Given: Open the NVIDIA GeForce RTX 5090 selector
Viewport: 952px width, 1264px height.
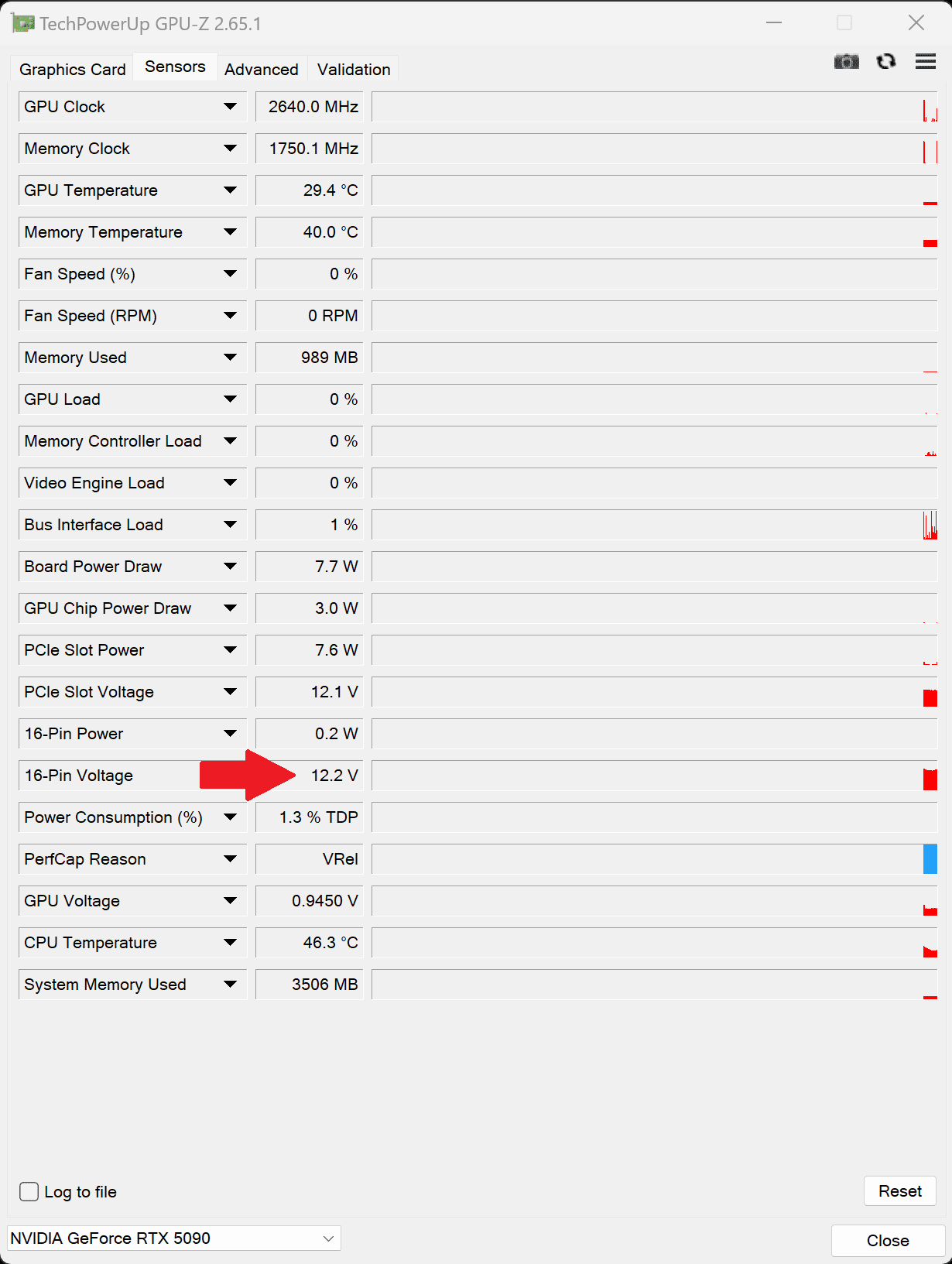Looking at the screenshot, I should 174,1238.
